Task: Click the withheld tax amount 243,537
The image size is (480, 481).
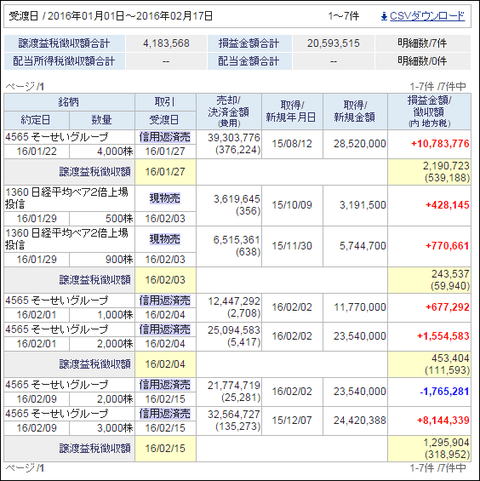Action: pos(450,274)
